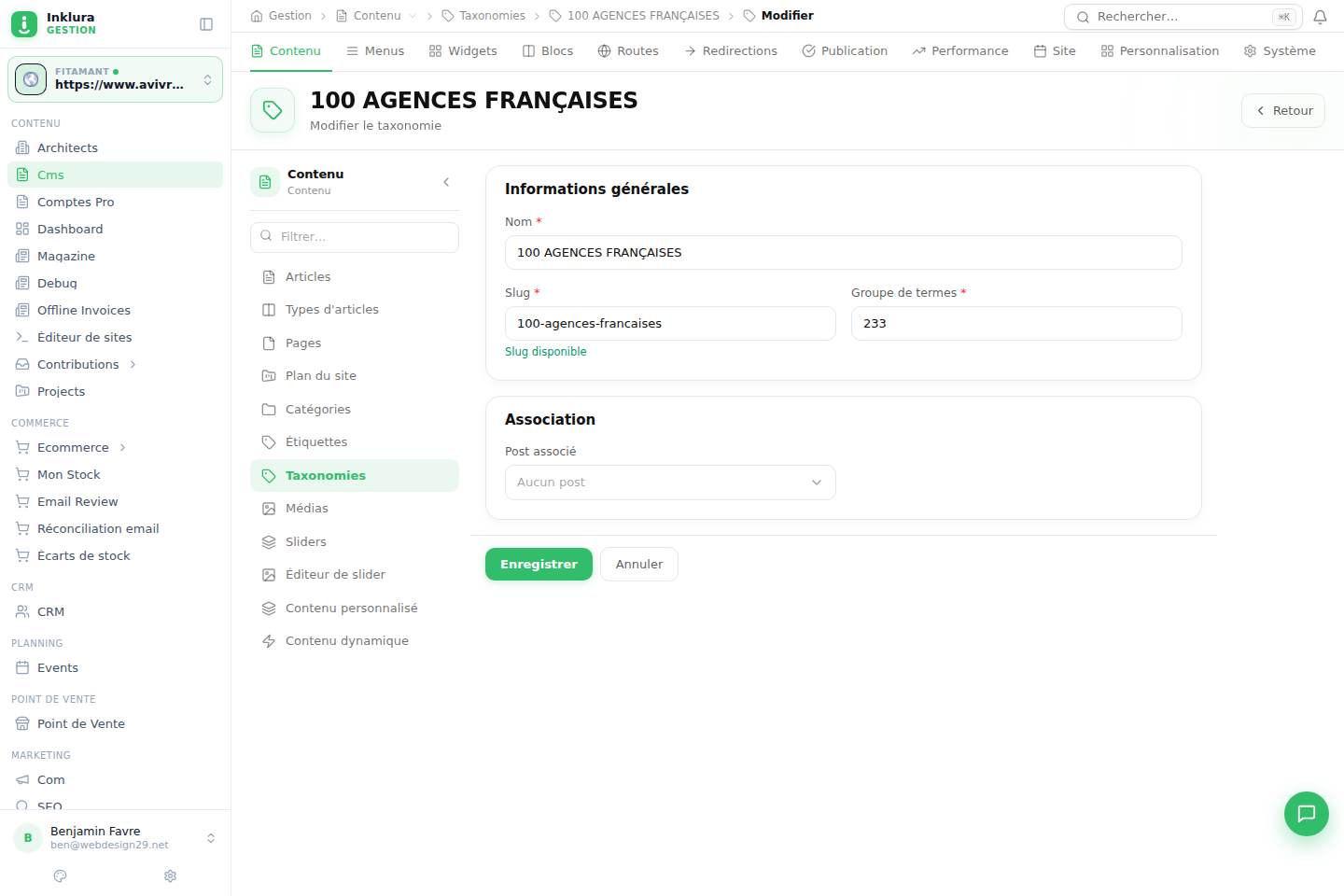The height and width of the screenshot is (896, 1344).
Task: Open the Post associé dropdown
Action: point(670,483)
